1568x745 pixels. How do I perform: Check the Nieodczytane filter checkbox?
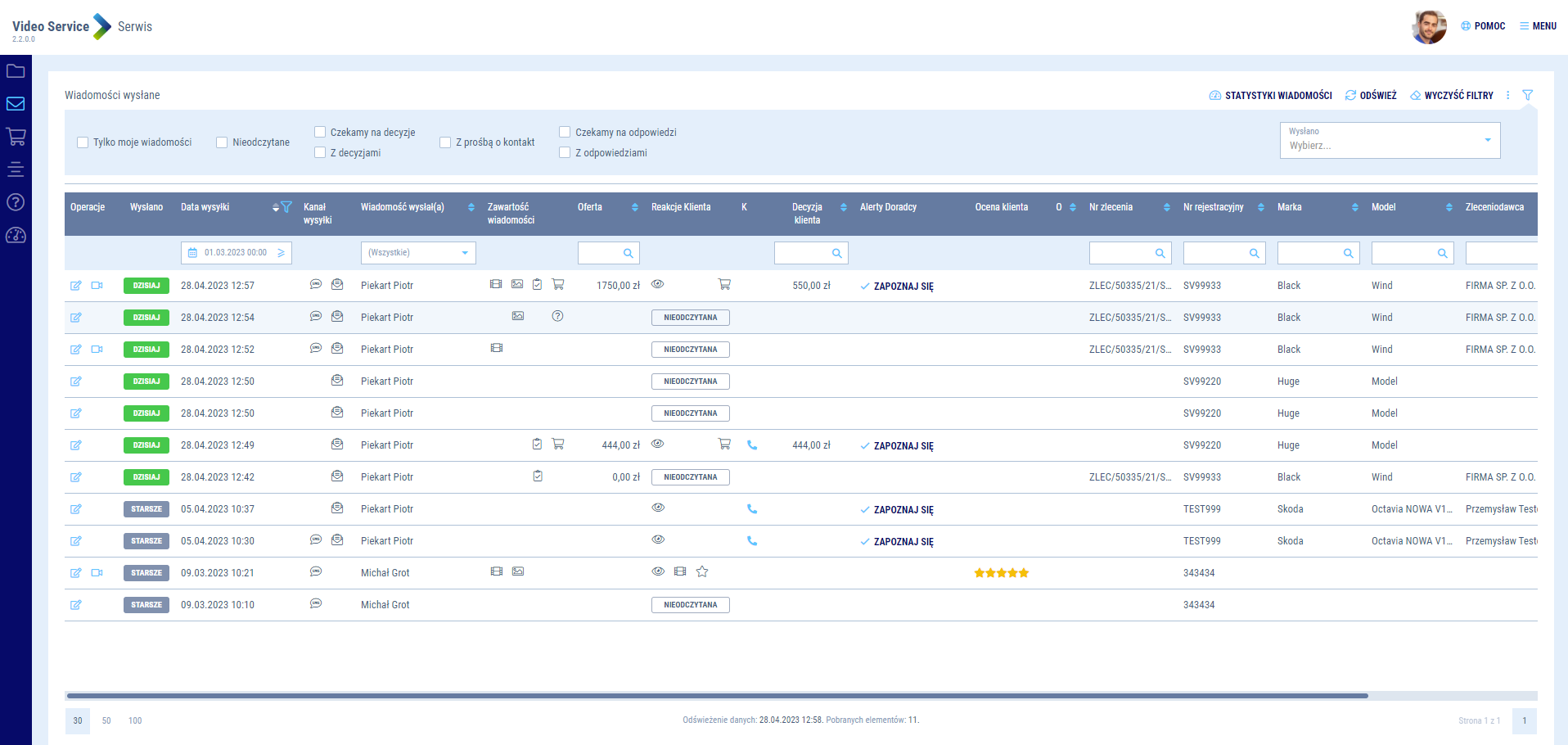click(x=222, y=142)
